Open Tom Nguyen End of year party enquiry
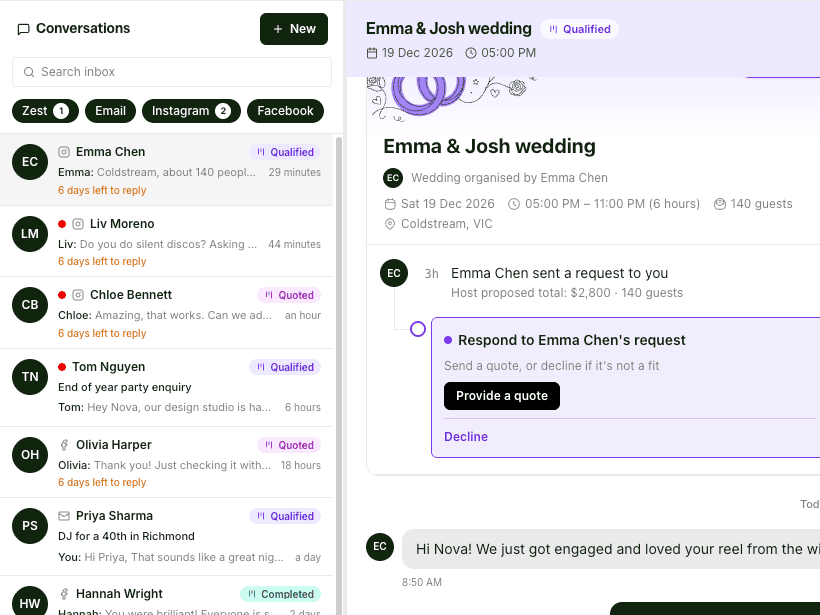Image resolution: width=820 pixels, height=615 pixels. pyautogui.click(x=166, y=388)
